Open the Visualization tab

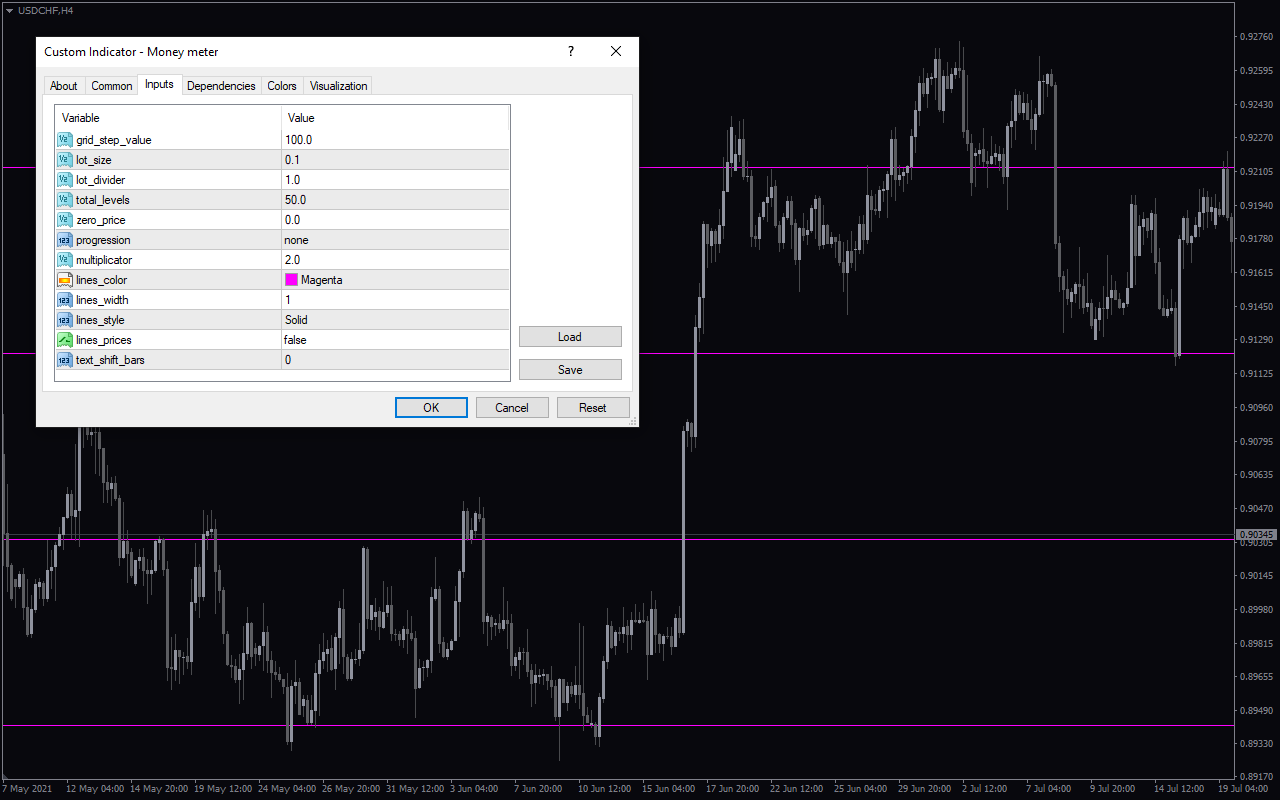[338, 86]
